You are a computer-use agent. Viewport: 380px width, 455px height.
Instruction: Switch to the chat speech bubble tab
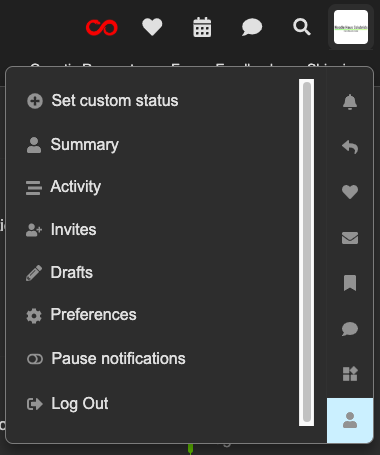pos(350,329)
